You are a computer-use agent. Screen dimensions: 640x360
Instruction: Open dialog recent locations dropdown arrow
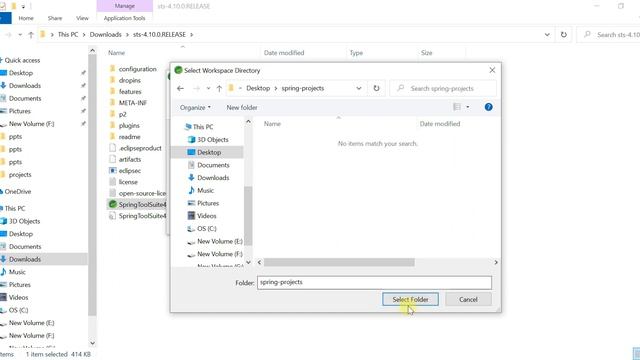(208, 88)
